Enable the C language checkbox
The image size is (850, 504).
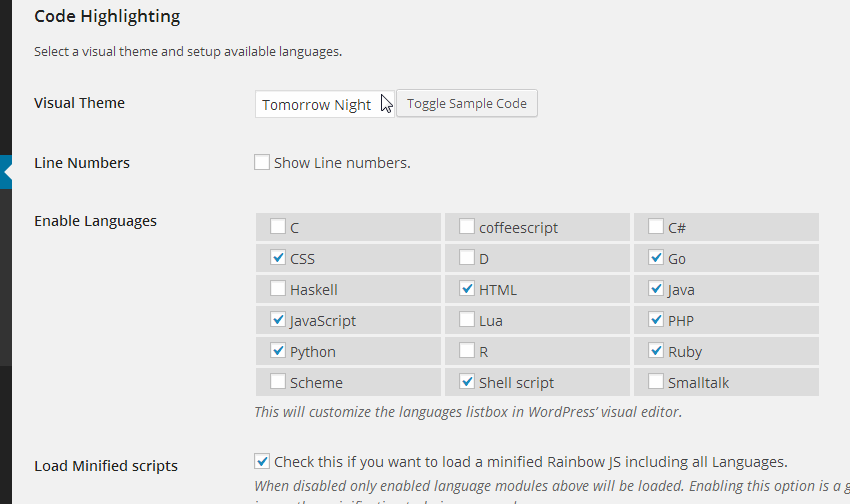[278, 227]
